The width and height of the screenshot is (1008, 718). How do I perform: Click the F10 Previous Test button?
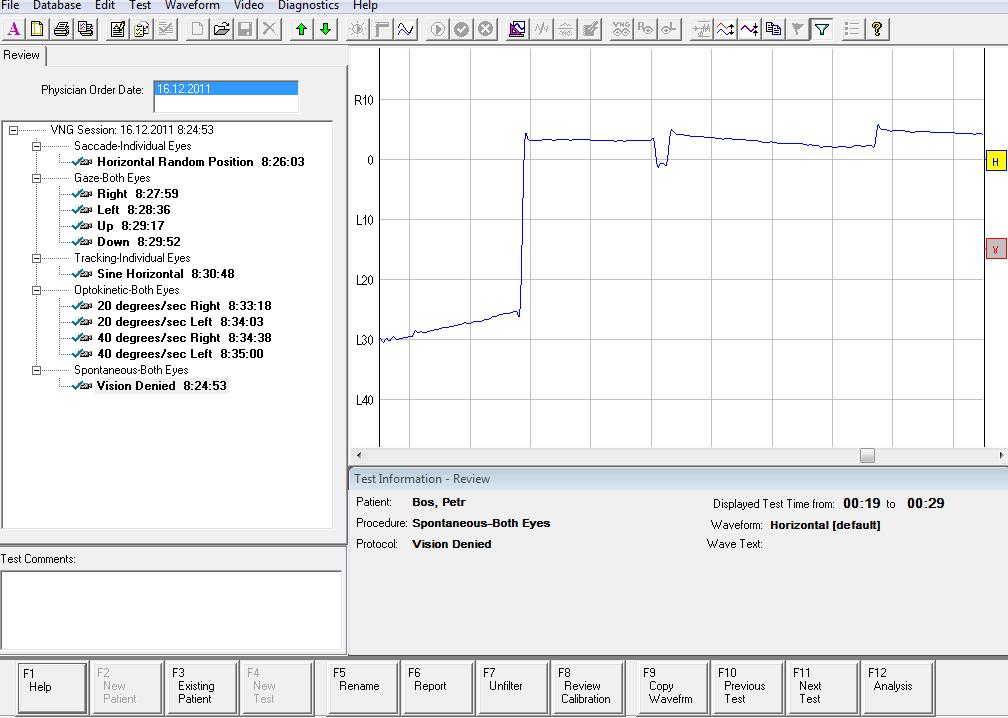click(x=748, y=688)
